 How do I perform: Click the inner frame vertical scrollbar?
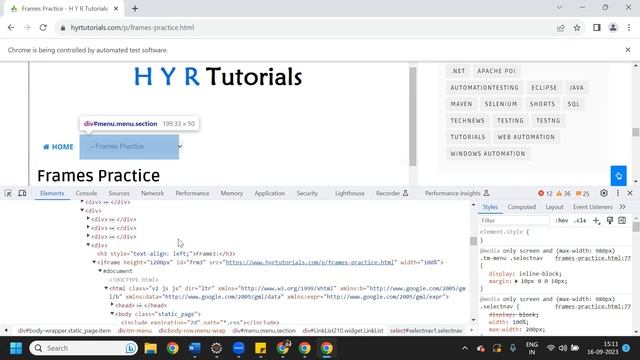point(413,116)
